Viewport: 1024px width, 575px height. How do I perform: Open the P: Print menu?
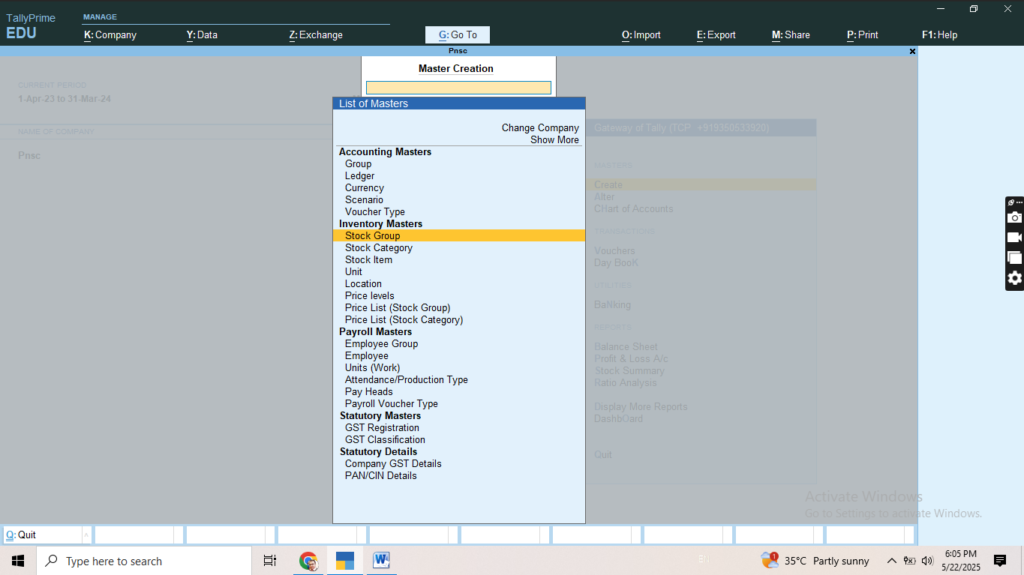pyautogui.click(x=863, y=35)
